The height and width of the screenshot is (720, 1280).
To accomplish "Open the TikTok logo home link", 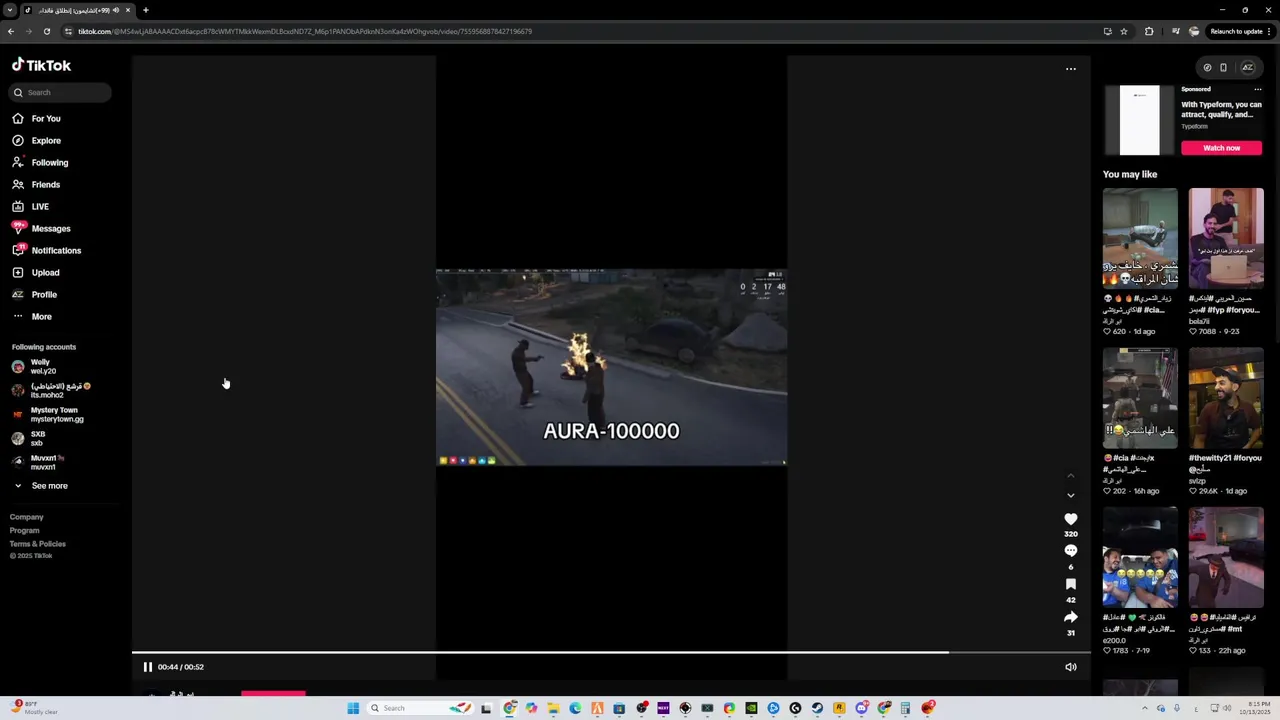I will point(41,65).
